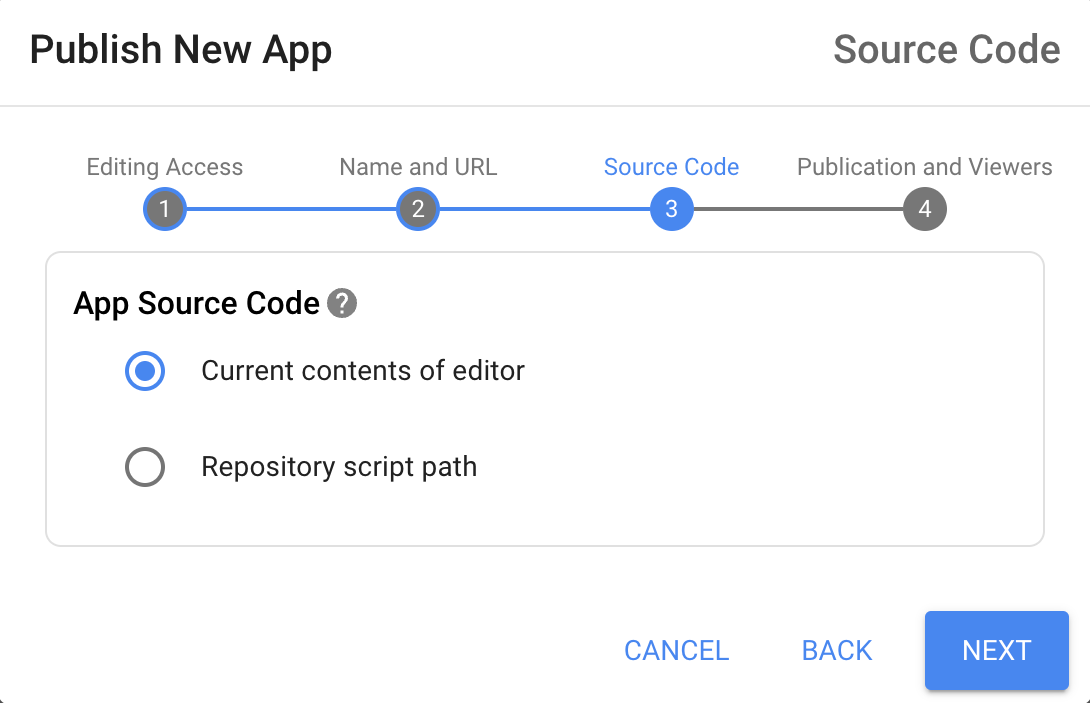The width and height of the screenshot is (1090, 703).
Task: Click step circle 1 for Editing Access
Action: coord(164,209)
